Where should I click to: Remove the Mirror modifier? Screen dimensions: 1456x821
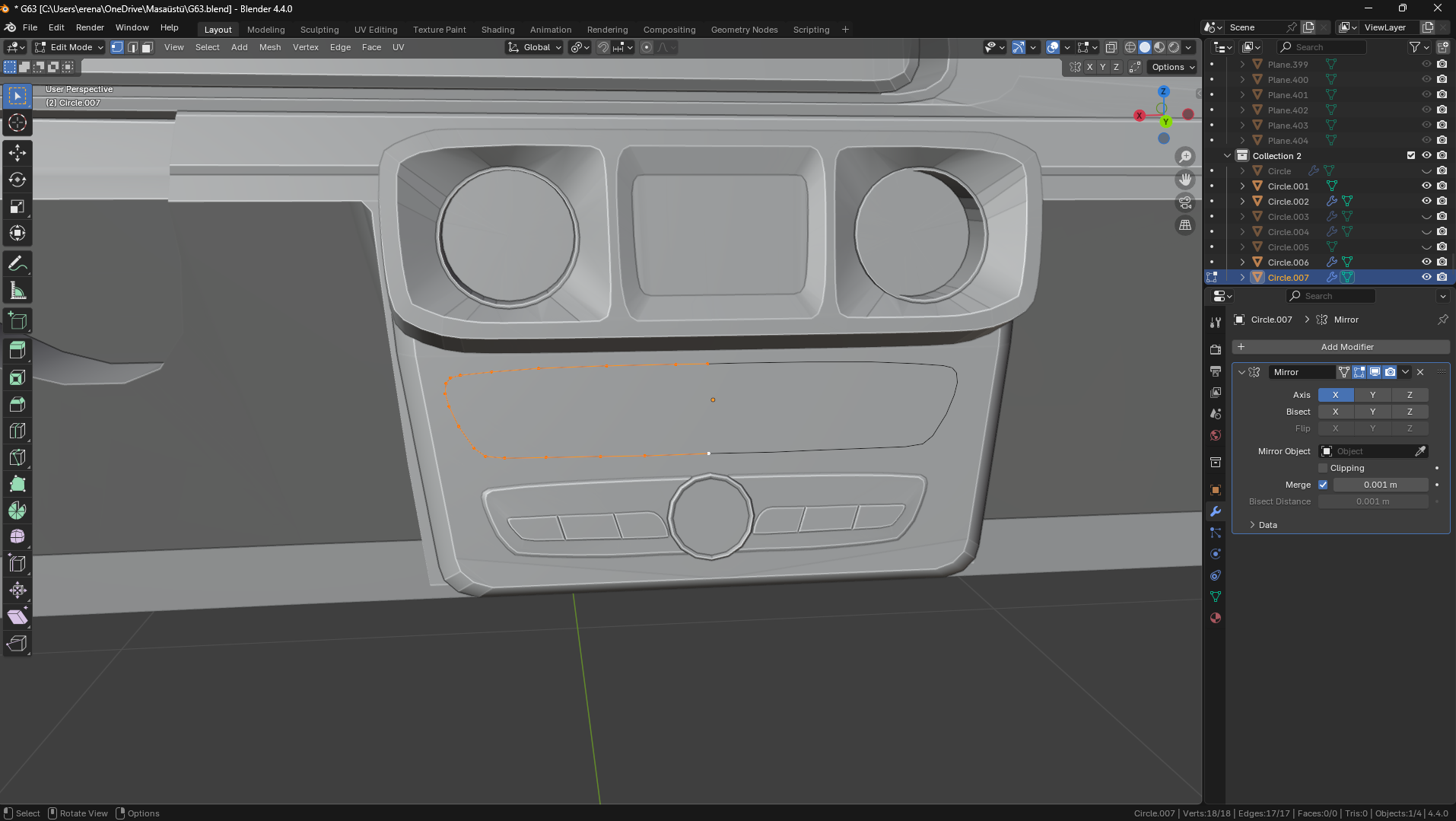coord(1420,372)
